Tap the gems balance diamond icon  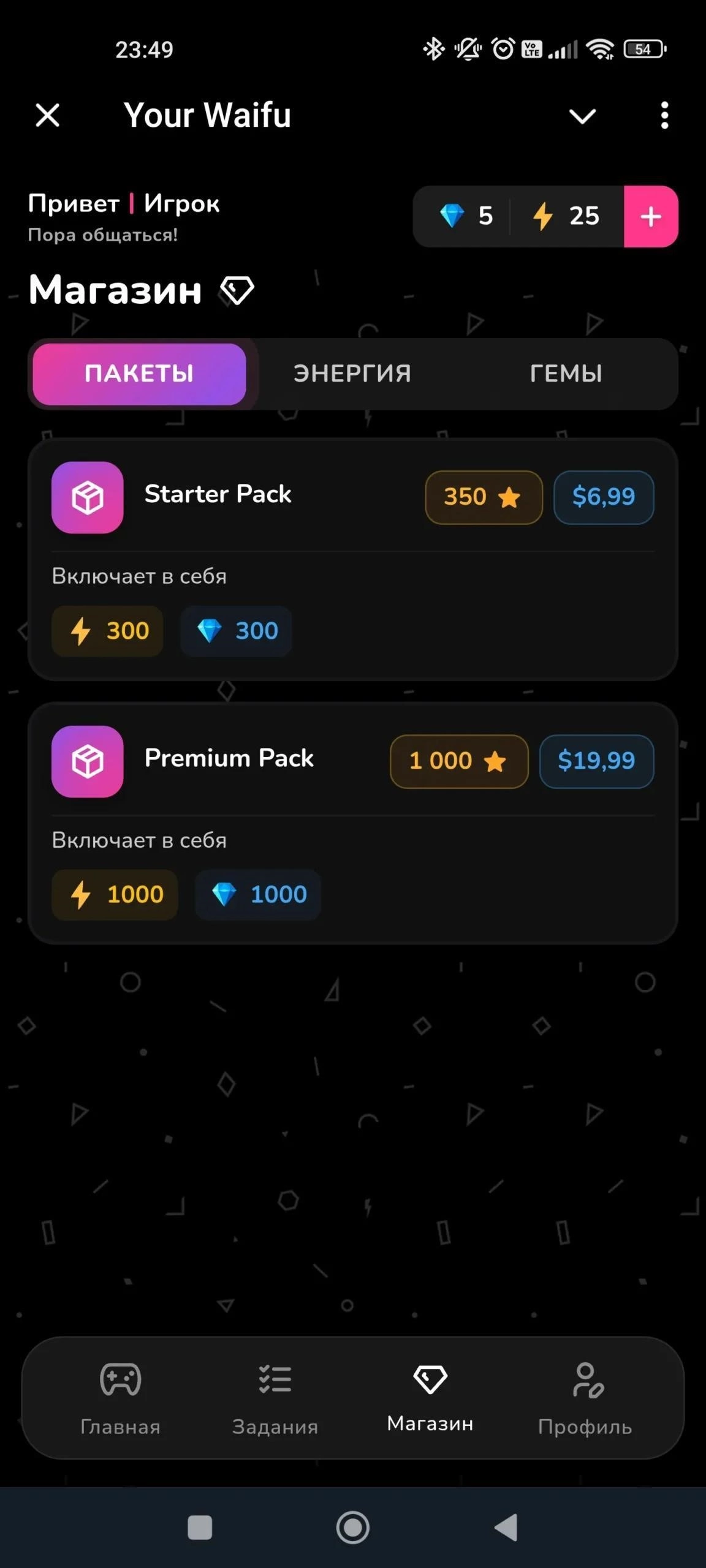pyautogui.click(x=452, y=216)
